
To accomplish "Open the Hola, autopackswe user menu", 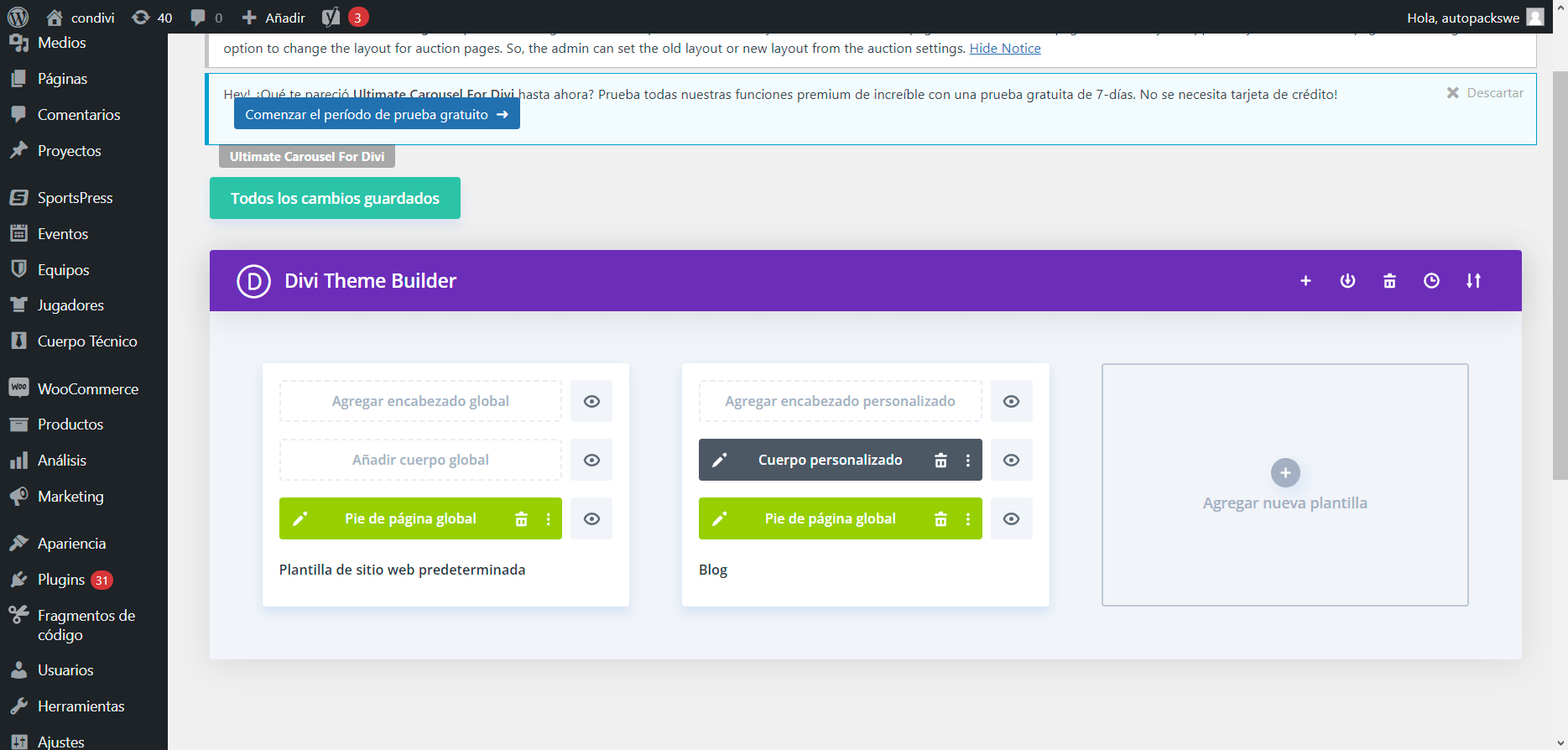I will (x=1475, y=17).
